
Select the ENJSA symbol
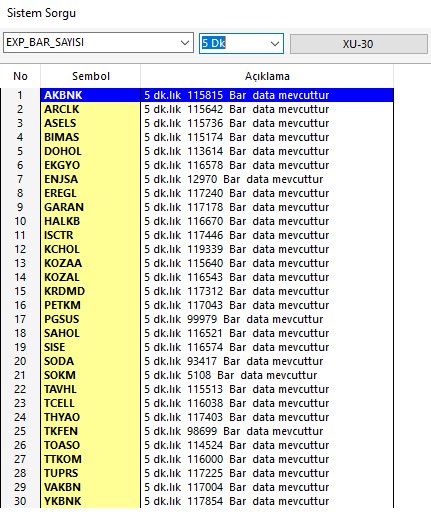pos(61,179)
